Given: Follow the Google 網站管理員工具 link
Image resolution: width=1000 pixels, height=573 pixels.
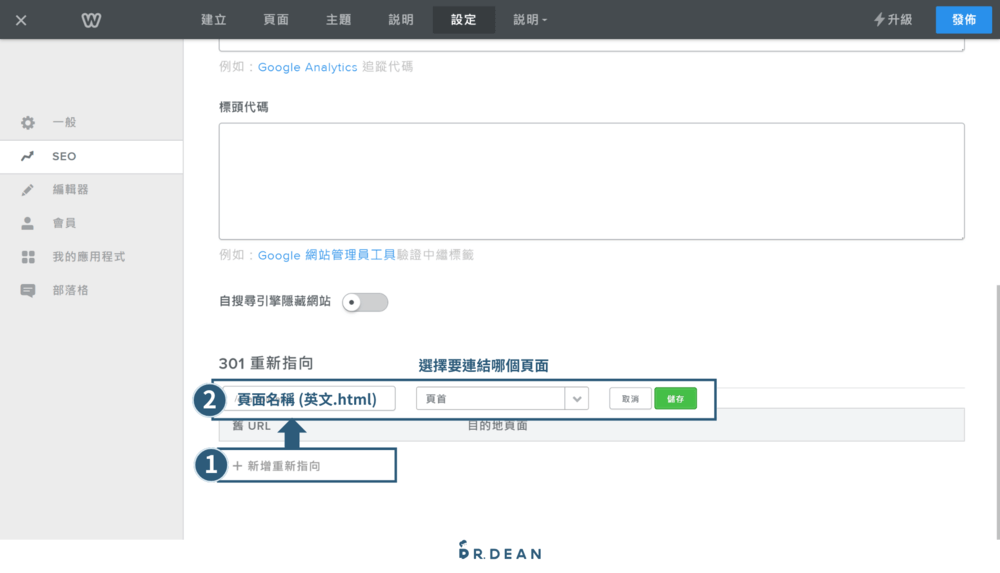Looking at the screenshot, I should click(x=327, y=255).
